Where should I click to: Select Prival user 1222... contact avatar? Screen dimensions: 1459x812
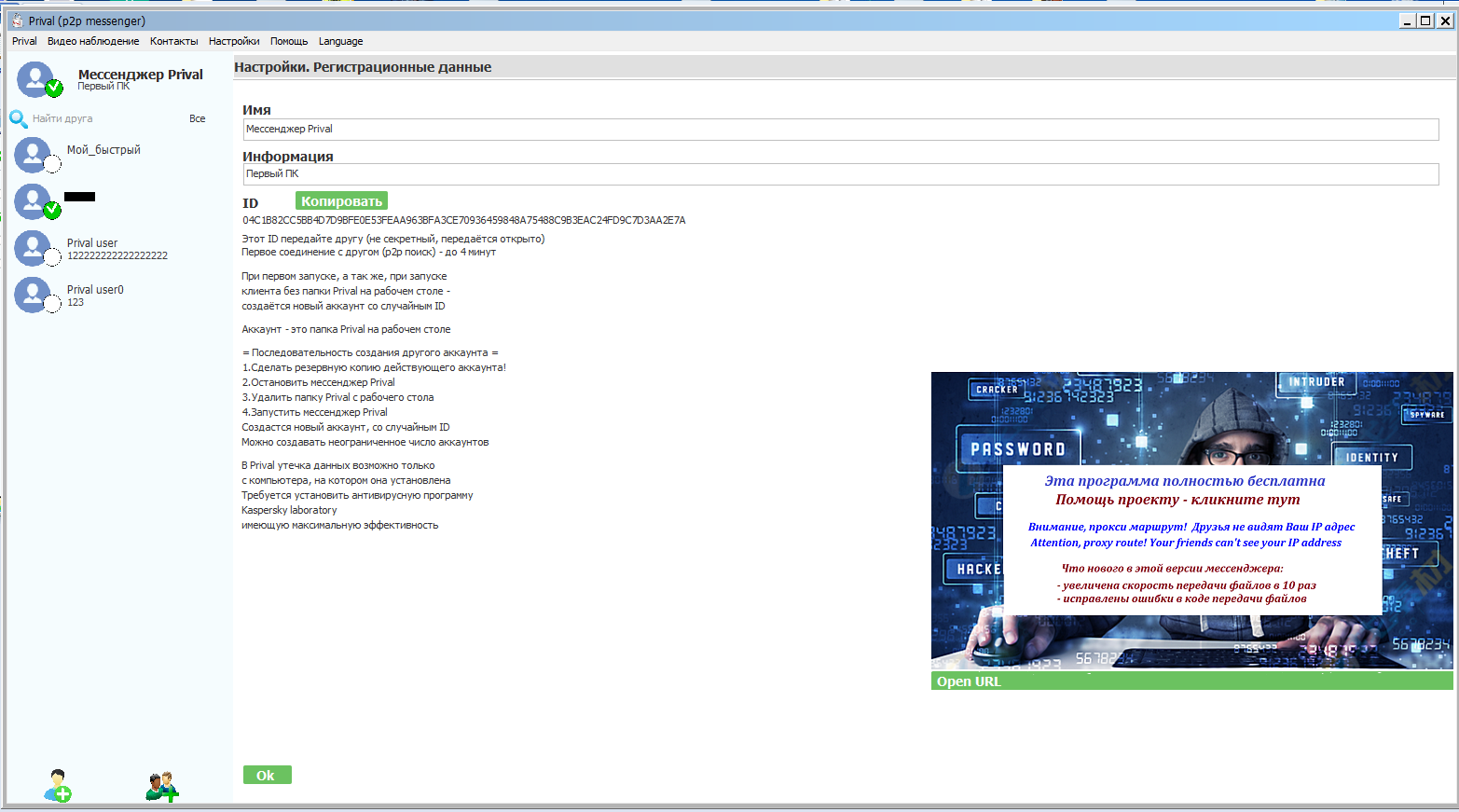click(x=34, y=248)
